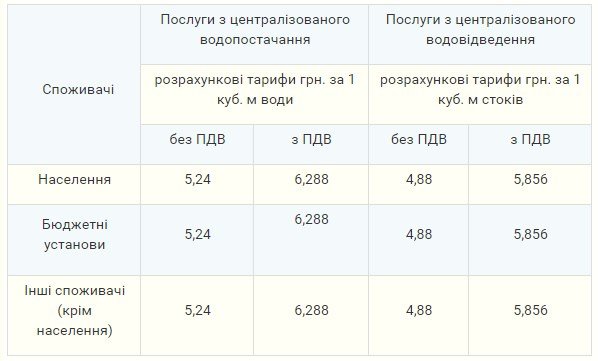Click 6,288 value in Бюджетні установи row

pyautogui.click(x=311, y=219)
